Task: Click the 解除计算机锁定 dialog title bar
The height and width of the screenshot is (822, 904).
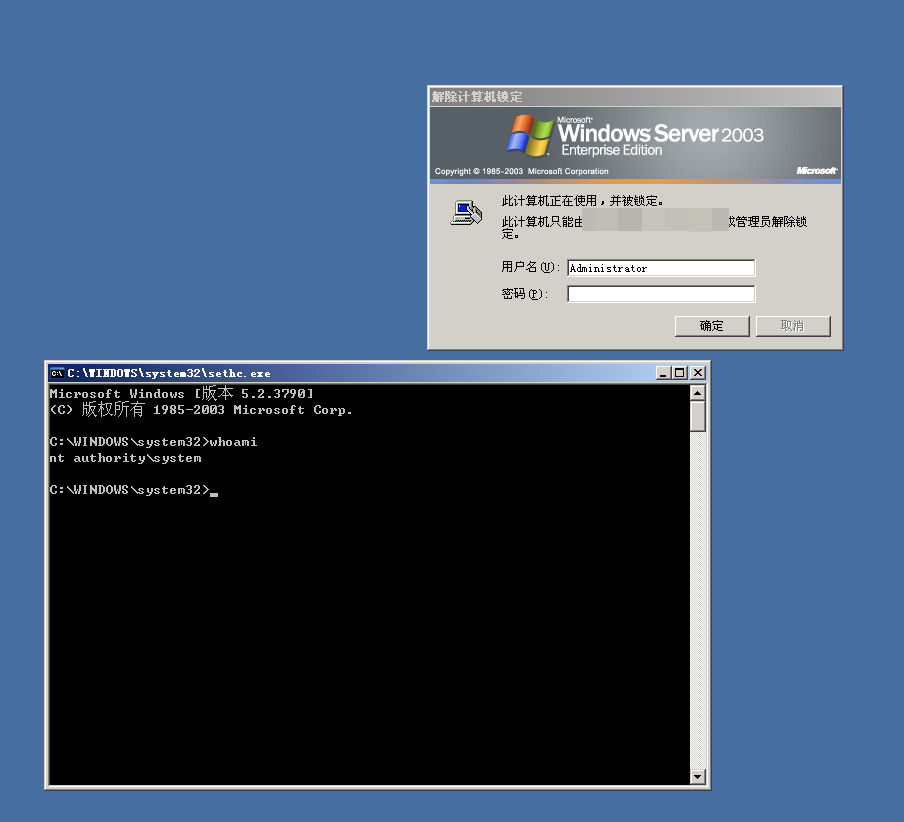Action: point(635,97)
